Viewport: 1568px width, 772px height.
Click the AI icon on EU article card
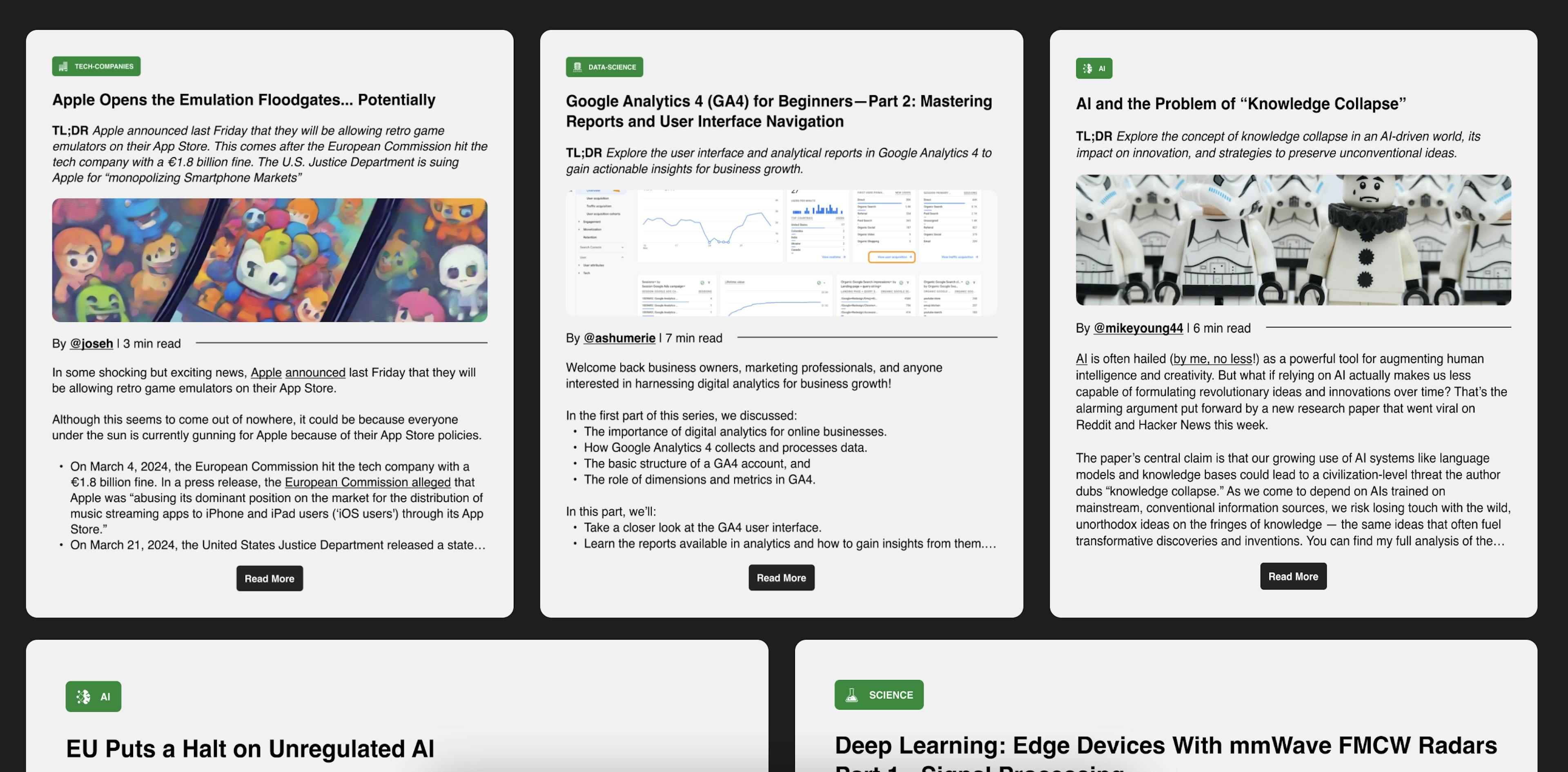click(83, 696)
